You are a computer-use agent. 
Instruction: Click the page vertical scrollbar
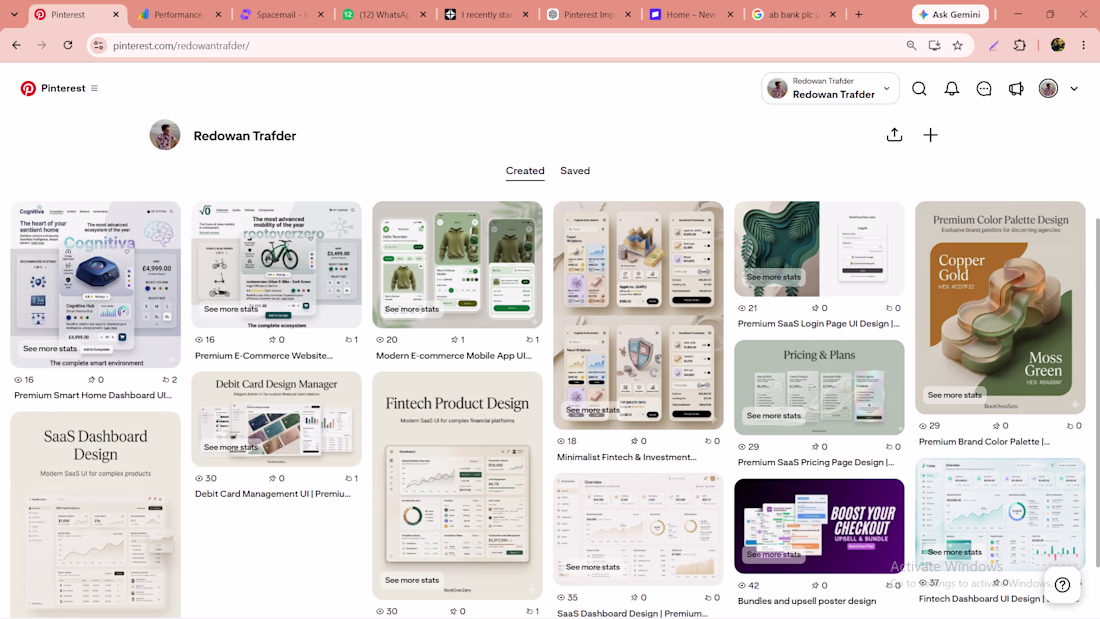[1096, 393]
